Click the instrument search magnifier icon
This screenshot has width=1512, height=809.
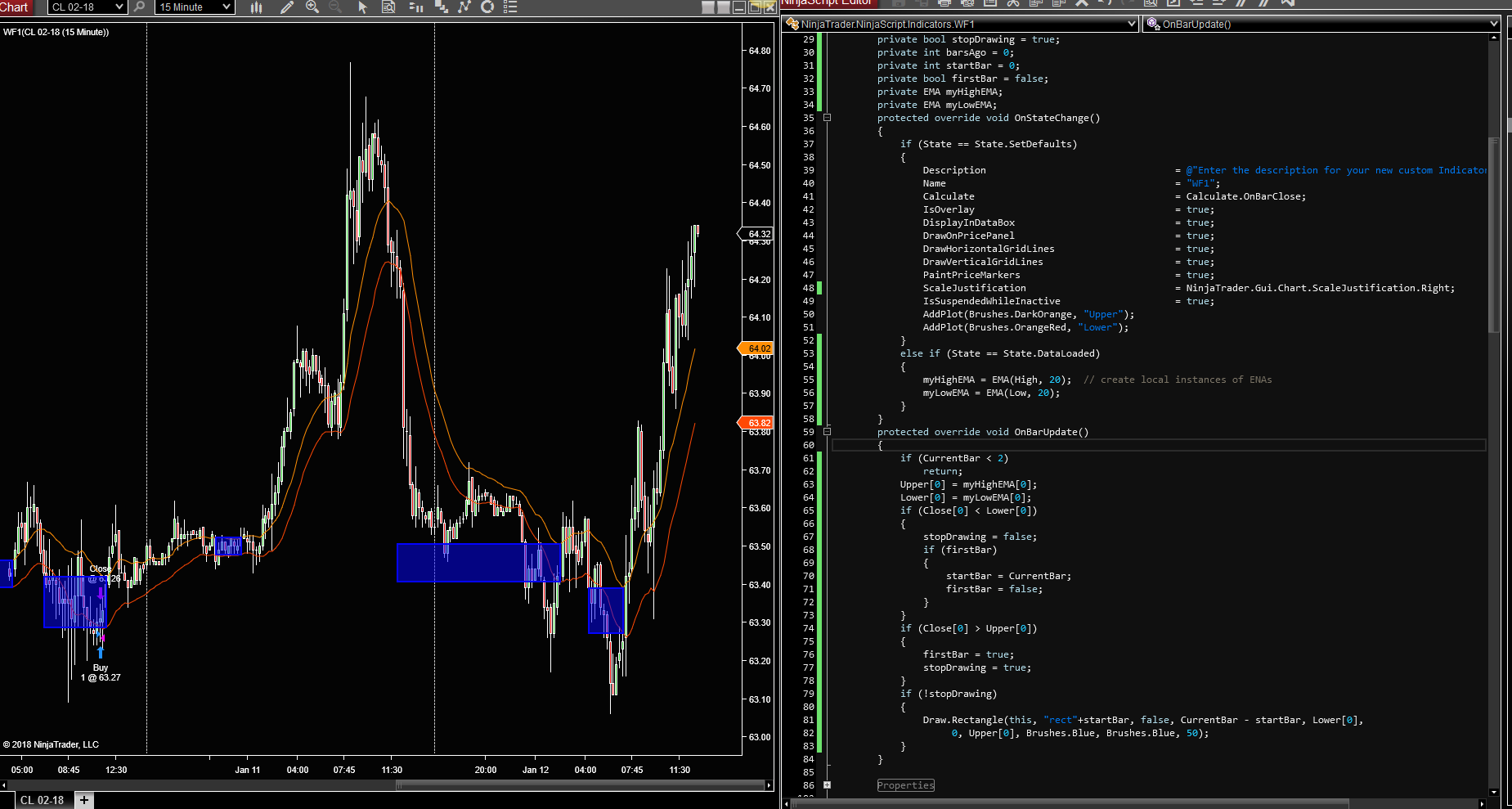[139, 7]
